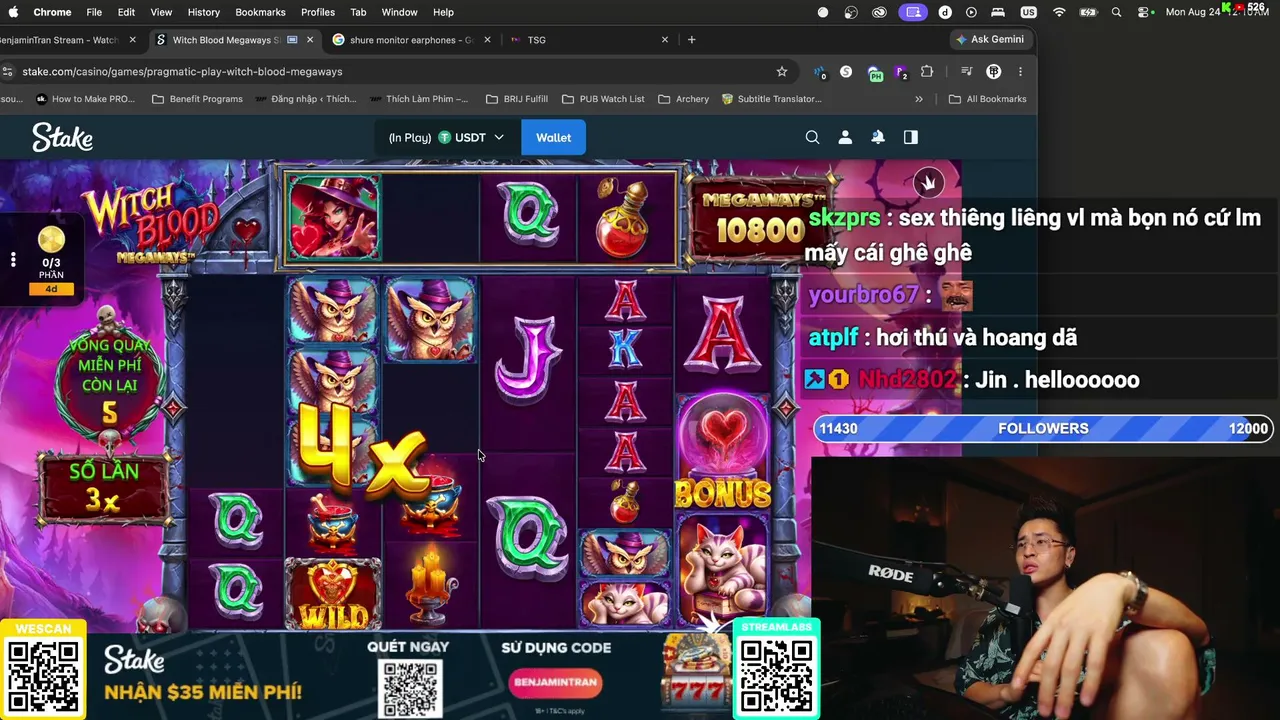
Task: Open macOS Spotlight search icon
Action: tap(1116, 12)
